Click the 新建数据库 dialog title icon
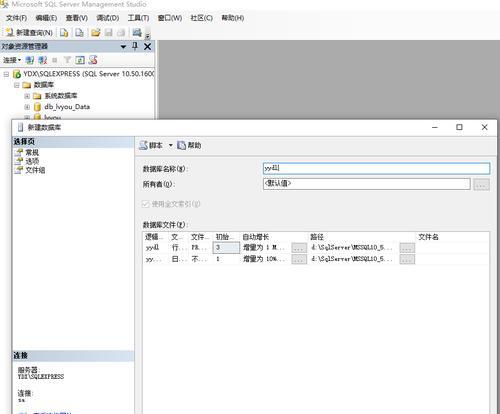 tap(20, 127)
